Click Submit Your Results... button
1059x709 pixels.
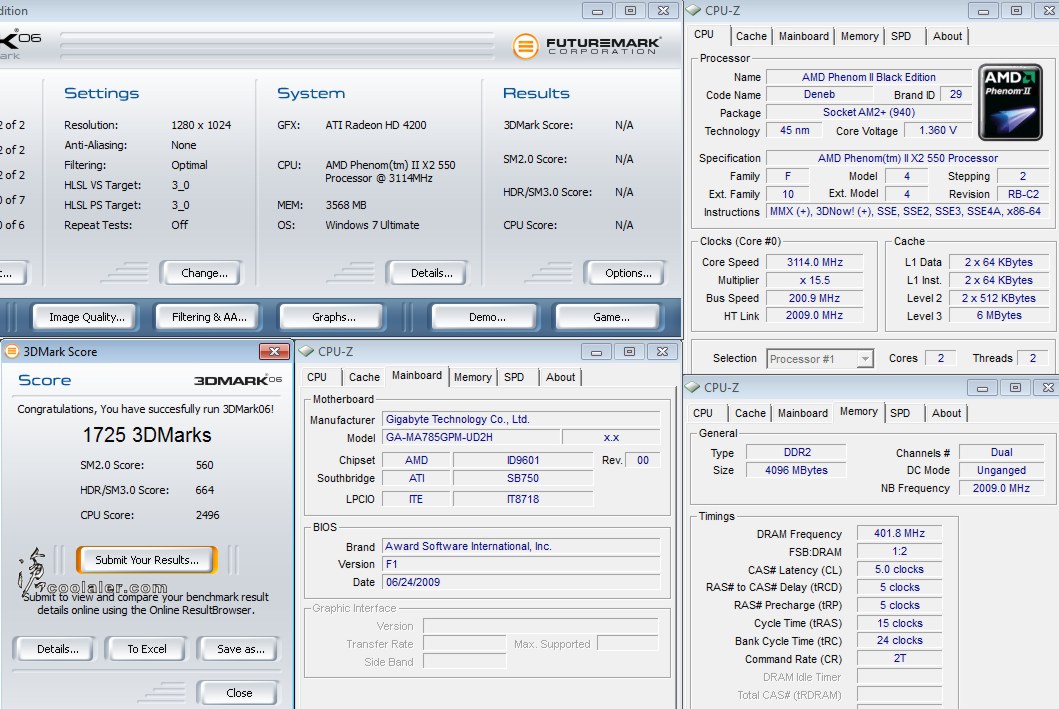click(147, 560)
